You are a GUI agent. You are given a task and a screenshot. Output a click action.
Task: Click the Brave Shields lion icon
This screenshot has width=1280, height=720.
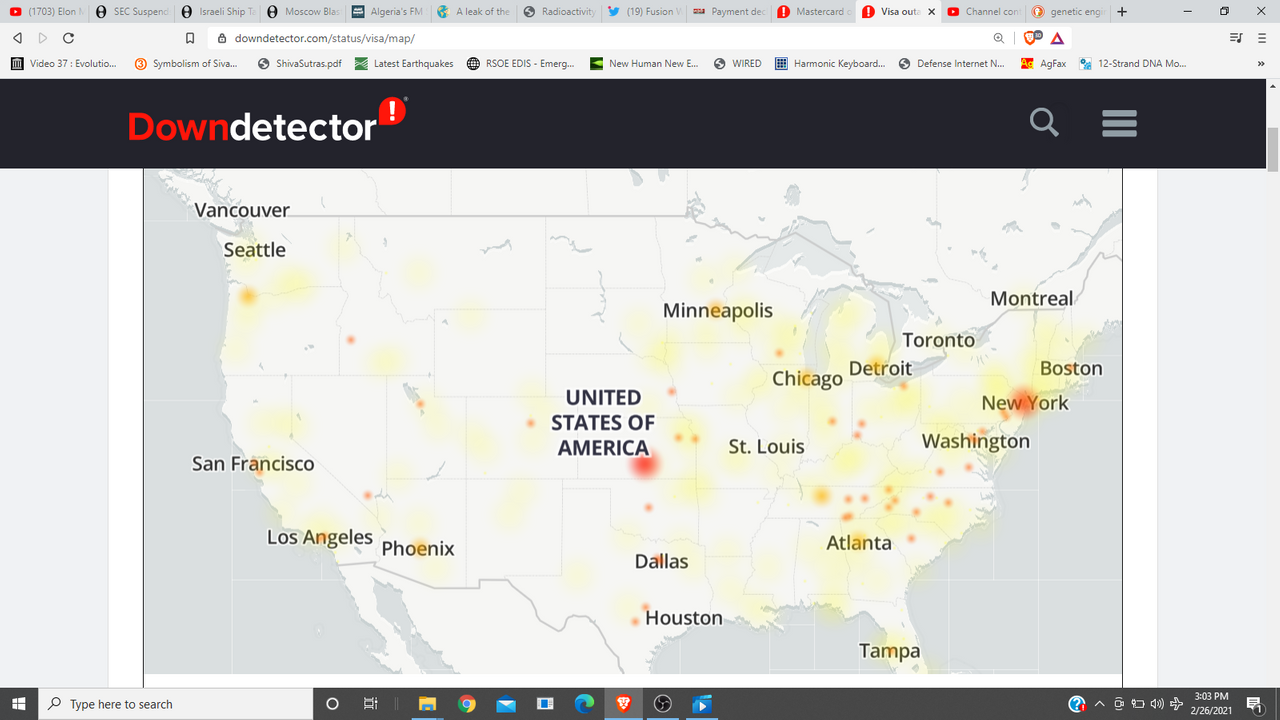1030,38
